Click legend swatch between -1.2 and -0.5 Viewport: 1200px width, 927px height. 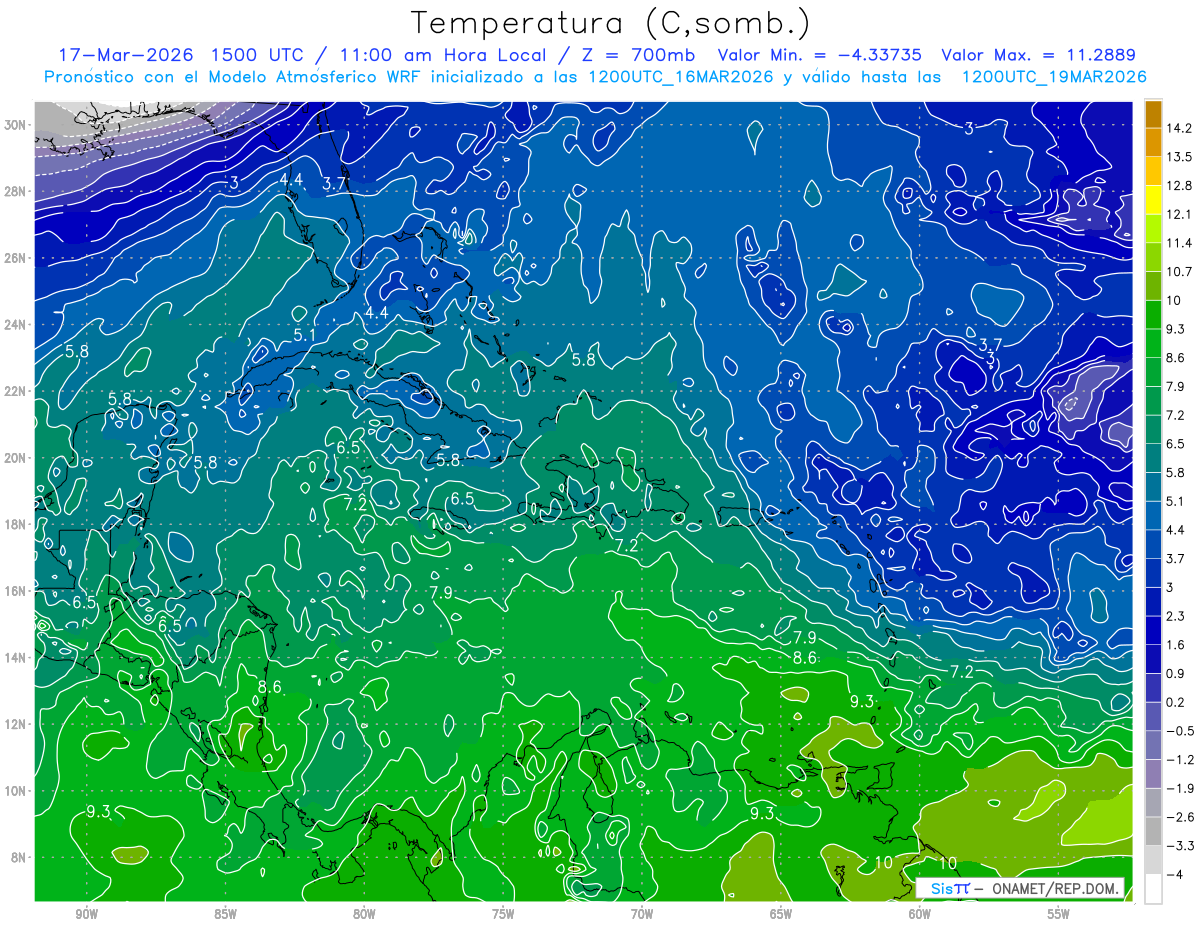point(1153,746)
